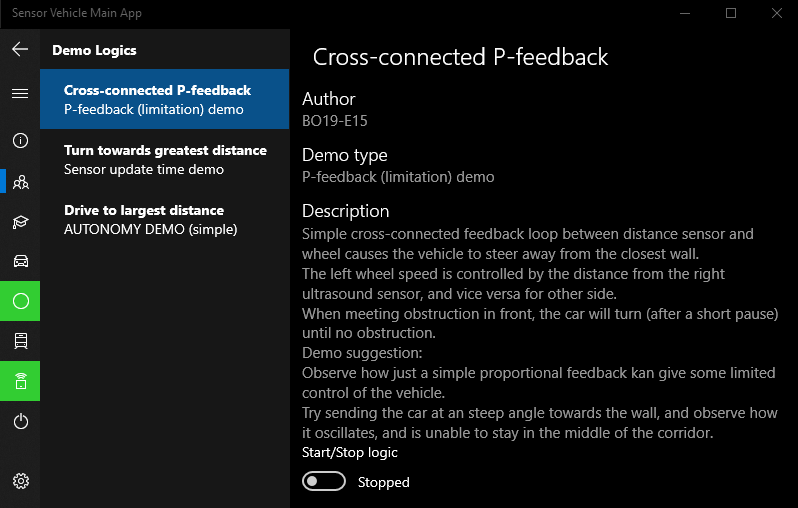Open the car vehicle sidebar icon
This screenshot has height=508, width=798.
pyautogui.click(x=20, y=261)
